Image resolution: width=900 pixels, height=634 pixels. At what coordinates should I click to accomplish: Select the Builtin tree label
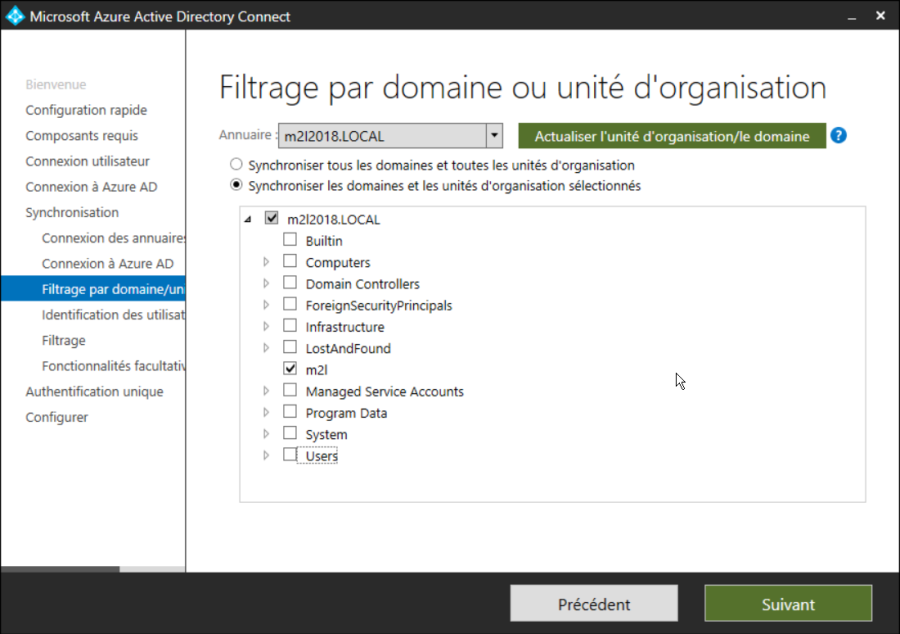tap(324, 241)
